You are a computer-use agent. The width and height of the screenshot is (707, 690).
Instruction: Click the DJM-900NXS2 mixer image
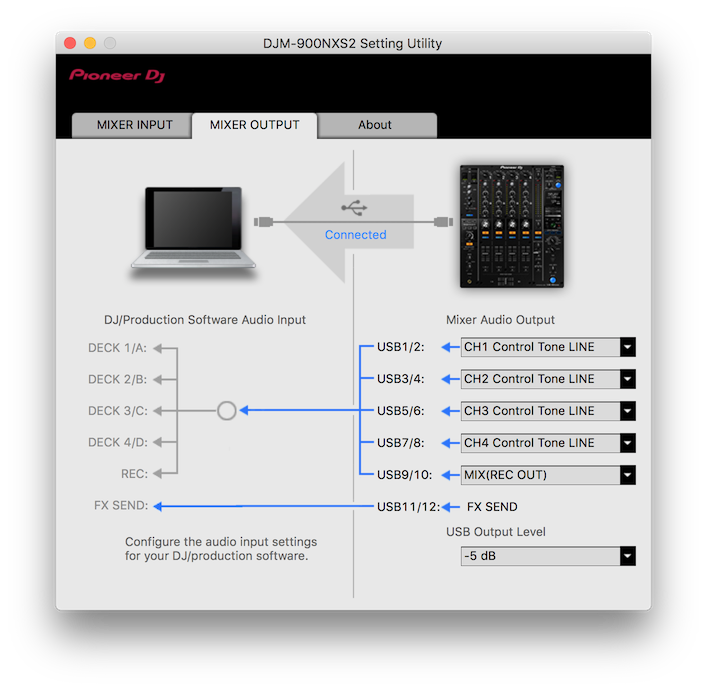pos(512,226)
